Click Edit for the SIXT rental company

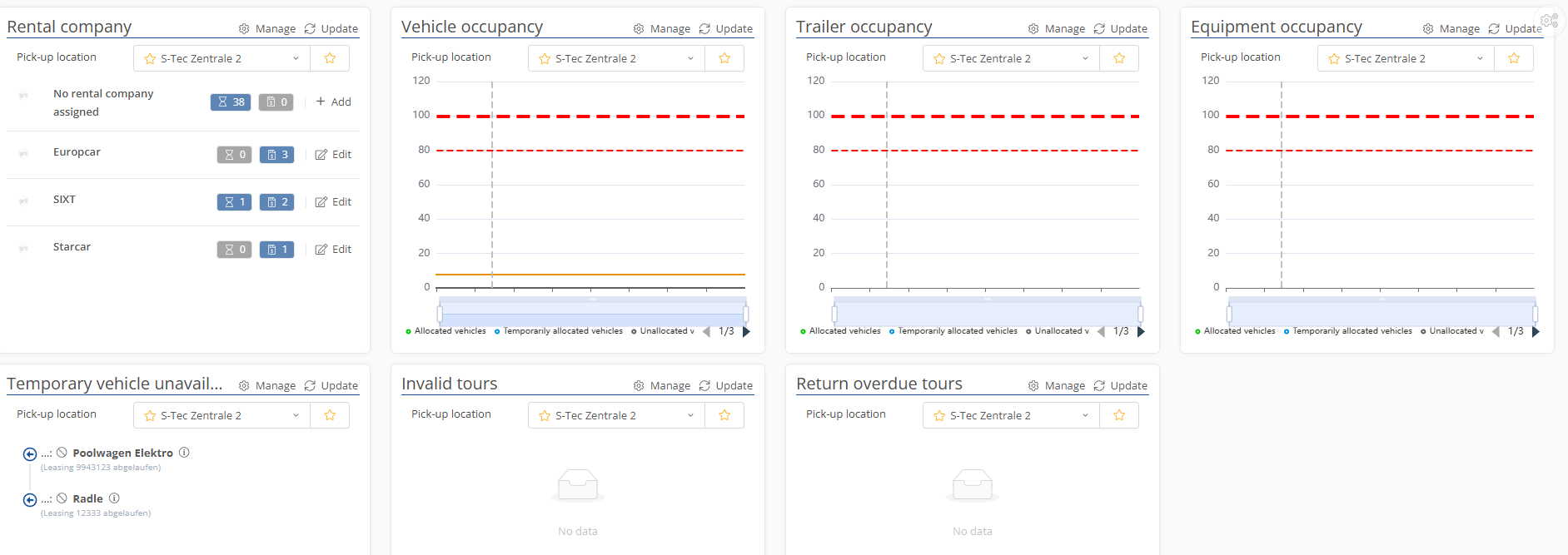tap(333, 202)
